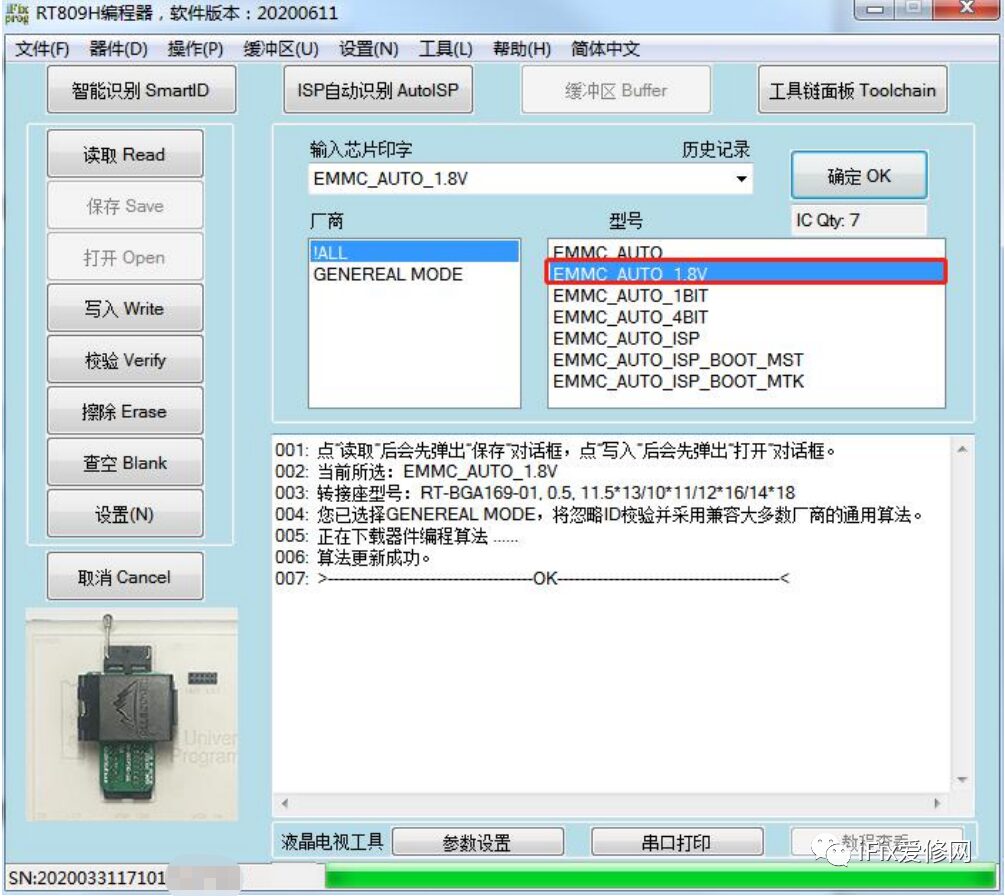Click the 智能识别 SmartID button
The image size is (1005, 896).
click(141, 90)
